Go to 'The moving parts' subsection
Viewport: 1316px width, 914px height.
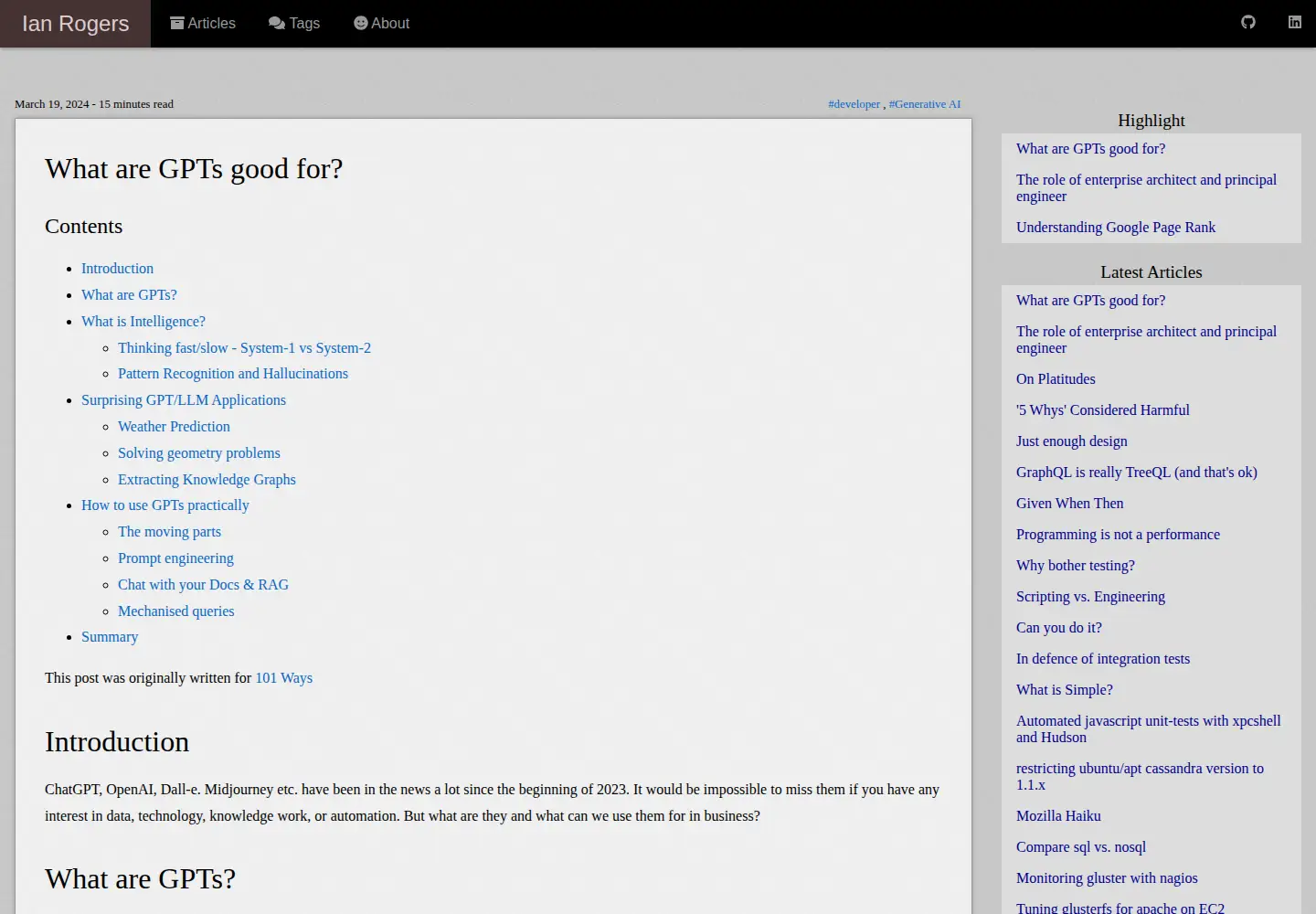click(169, 532)
